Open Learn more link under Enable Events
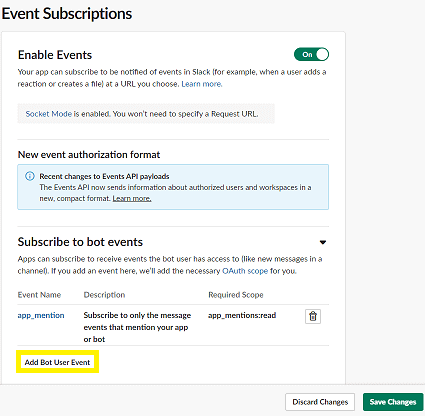 tap(202, 84)
